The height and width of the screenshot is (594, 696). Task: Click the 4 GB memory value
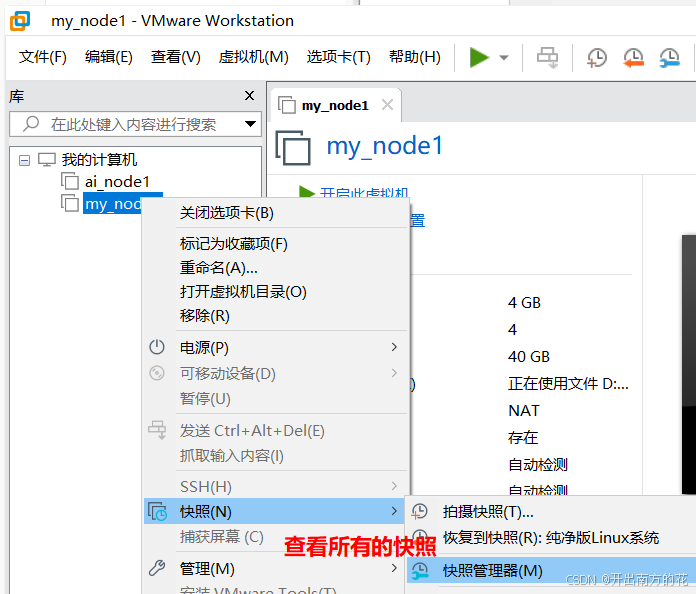coord(524,303)
